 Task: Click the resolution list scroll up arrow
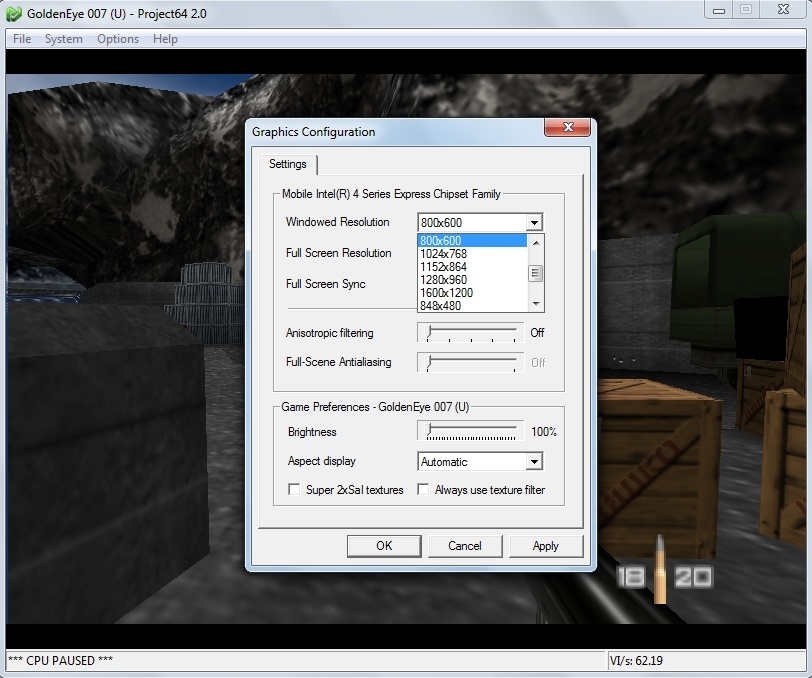tap(536, 242)
